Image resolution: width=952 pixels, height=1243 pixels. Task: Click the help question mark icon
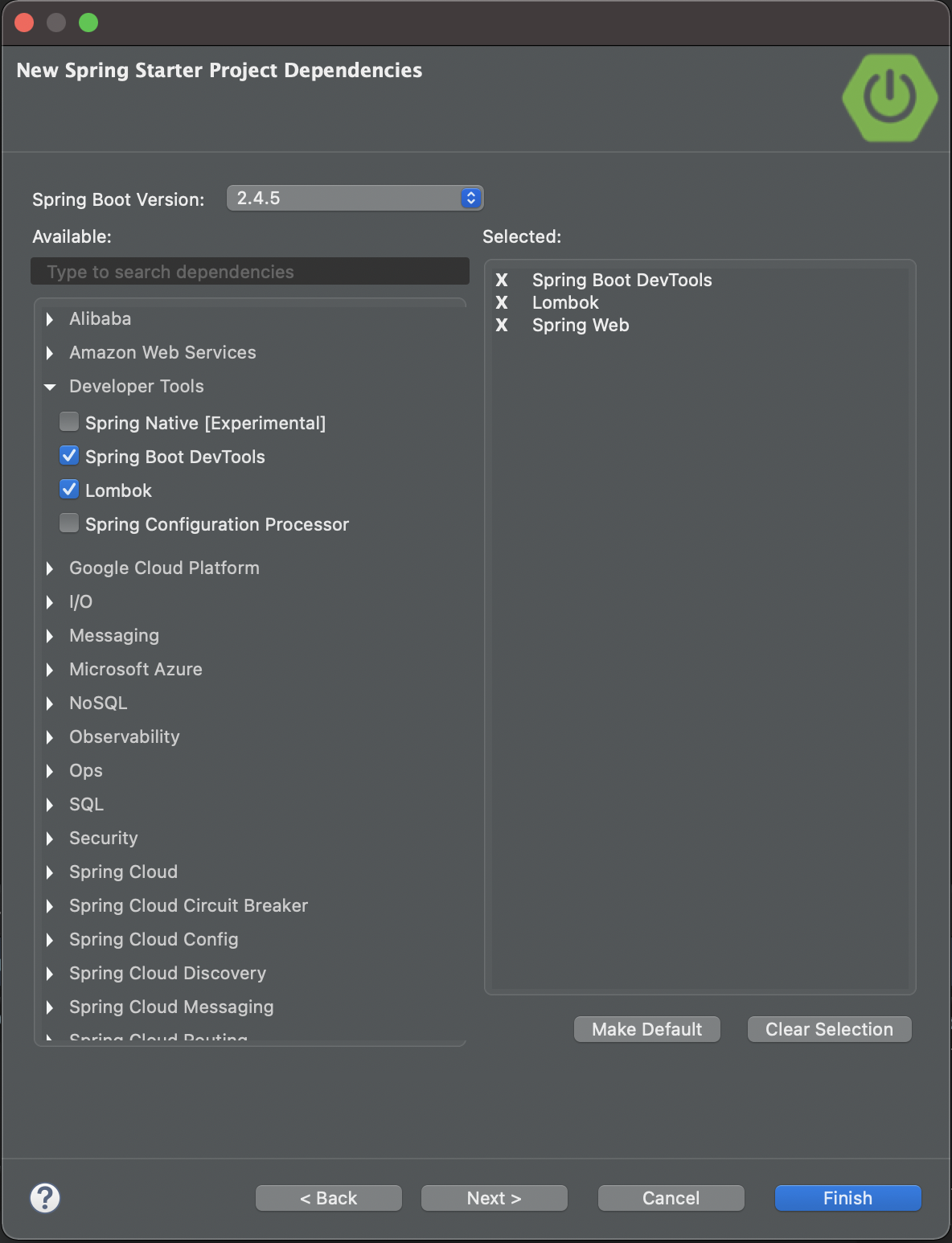coord(45,1197)
